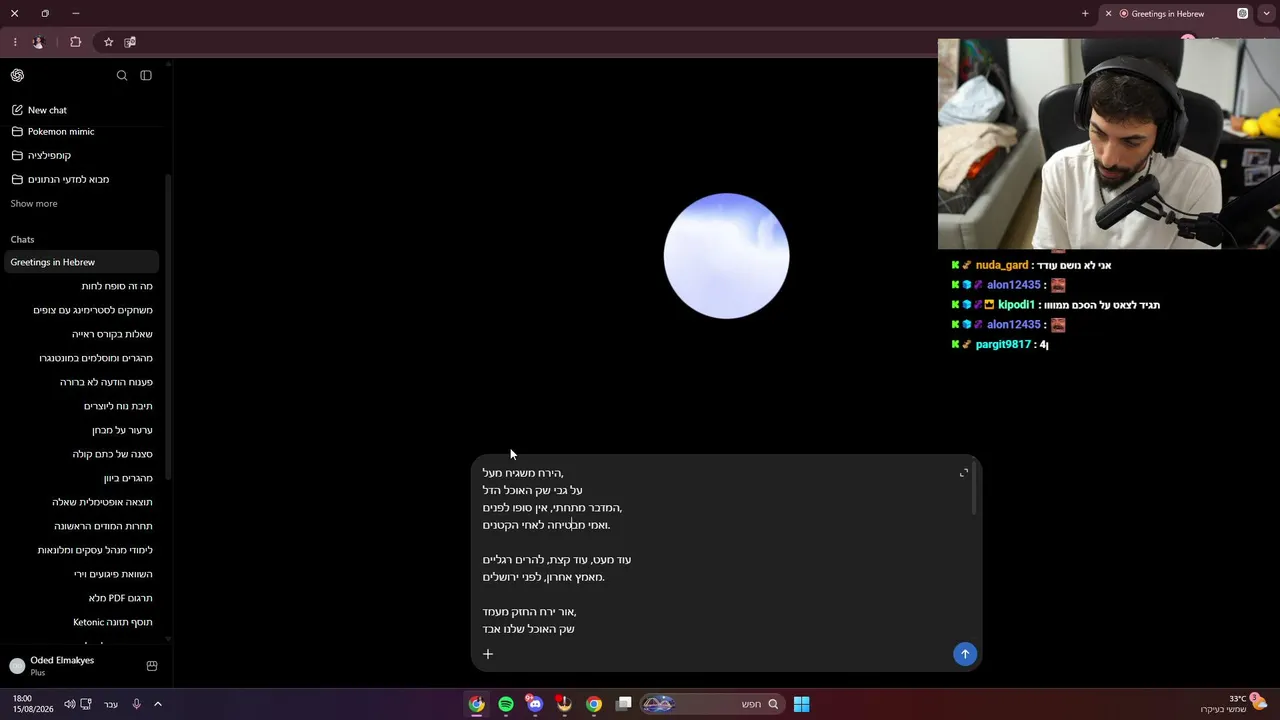Screen dimensions: 1280x720
Task: Open the chat שאלות בקורס ראייה
Action: coord(80,334)
